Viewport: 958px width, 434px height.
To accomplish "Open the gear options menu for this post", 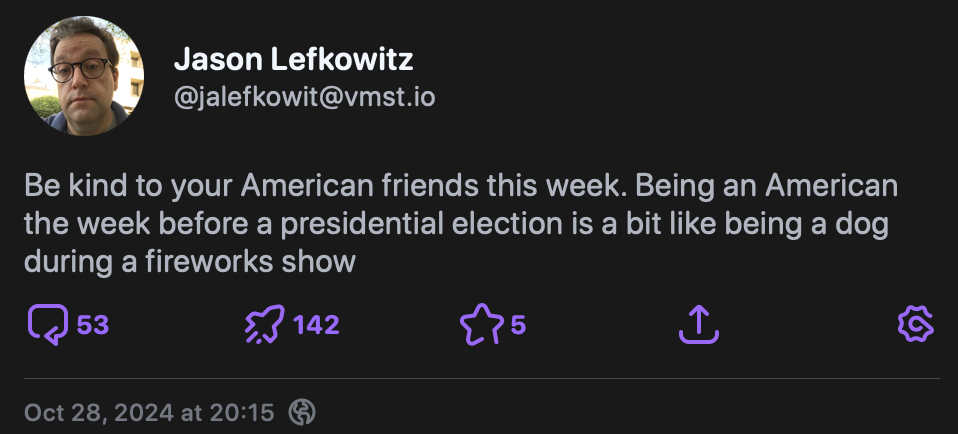I will coord(915,325).
